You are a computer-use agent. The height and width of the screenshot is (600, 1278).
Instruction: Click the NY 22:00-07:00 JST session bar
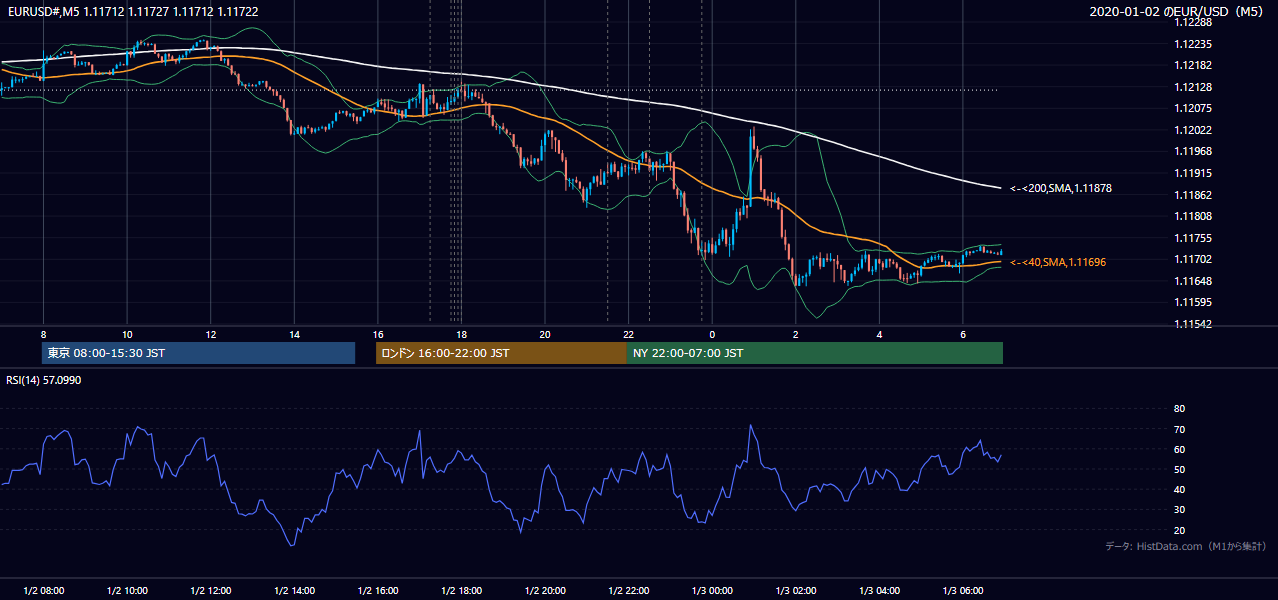[815, 353]
